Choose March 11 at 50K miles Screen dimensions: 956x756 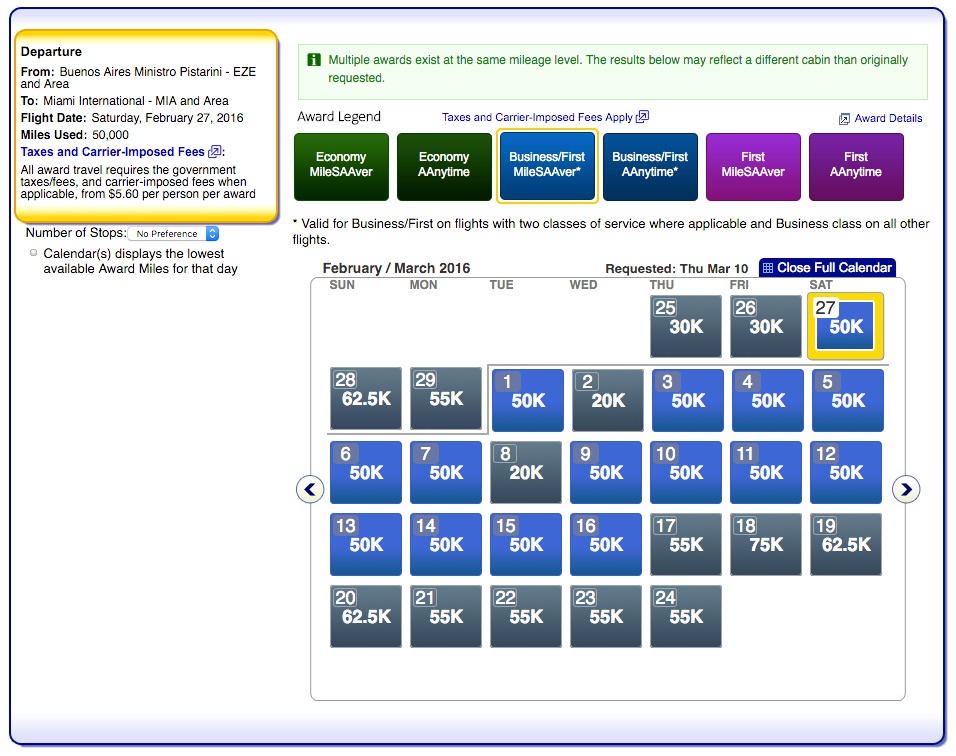766,472
